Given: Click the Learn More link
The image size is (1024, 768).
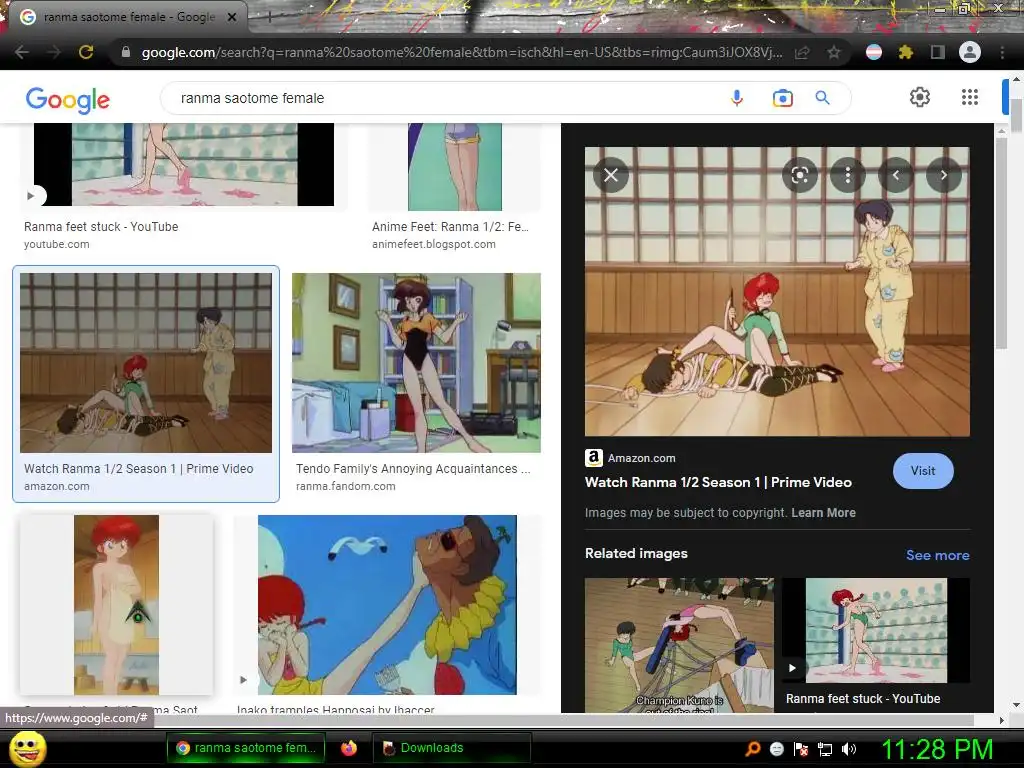Looking at the screenshot, I should (824, 513).
